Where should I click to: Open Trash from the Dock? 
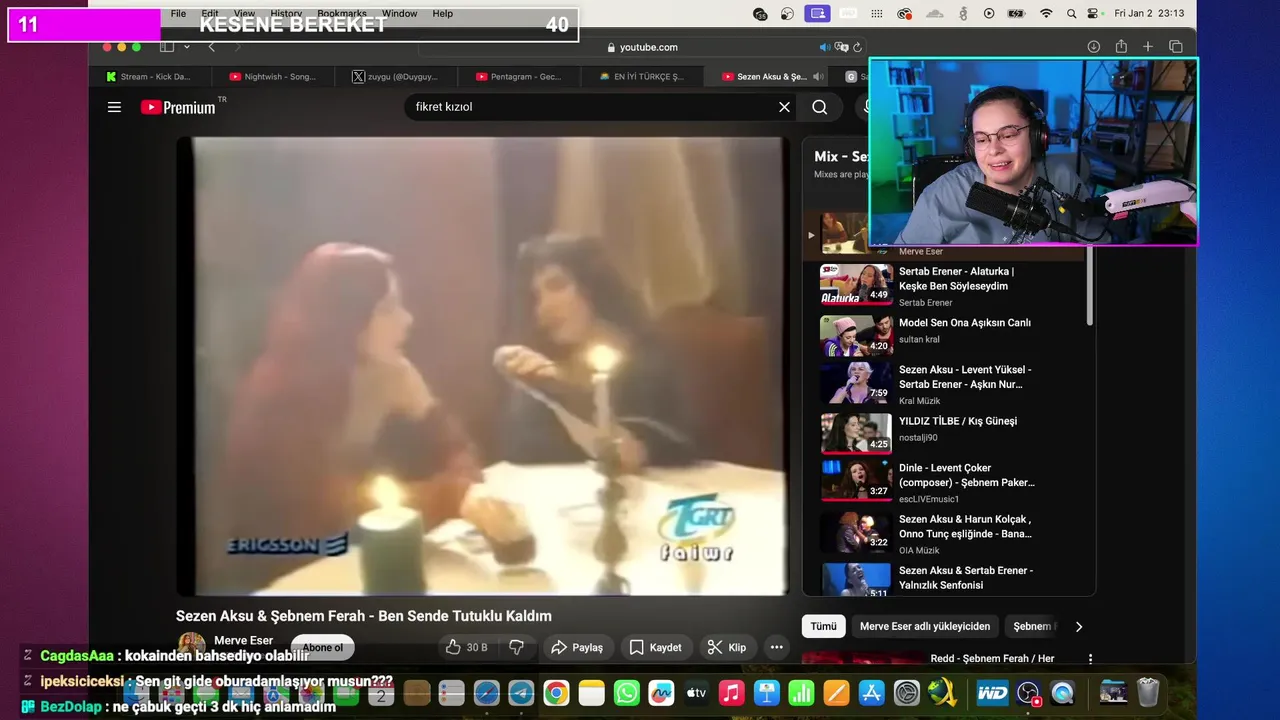click(x=1148, y=693)
